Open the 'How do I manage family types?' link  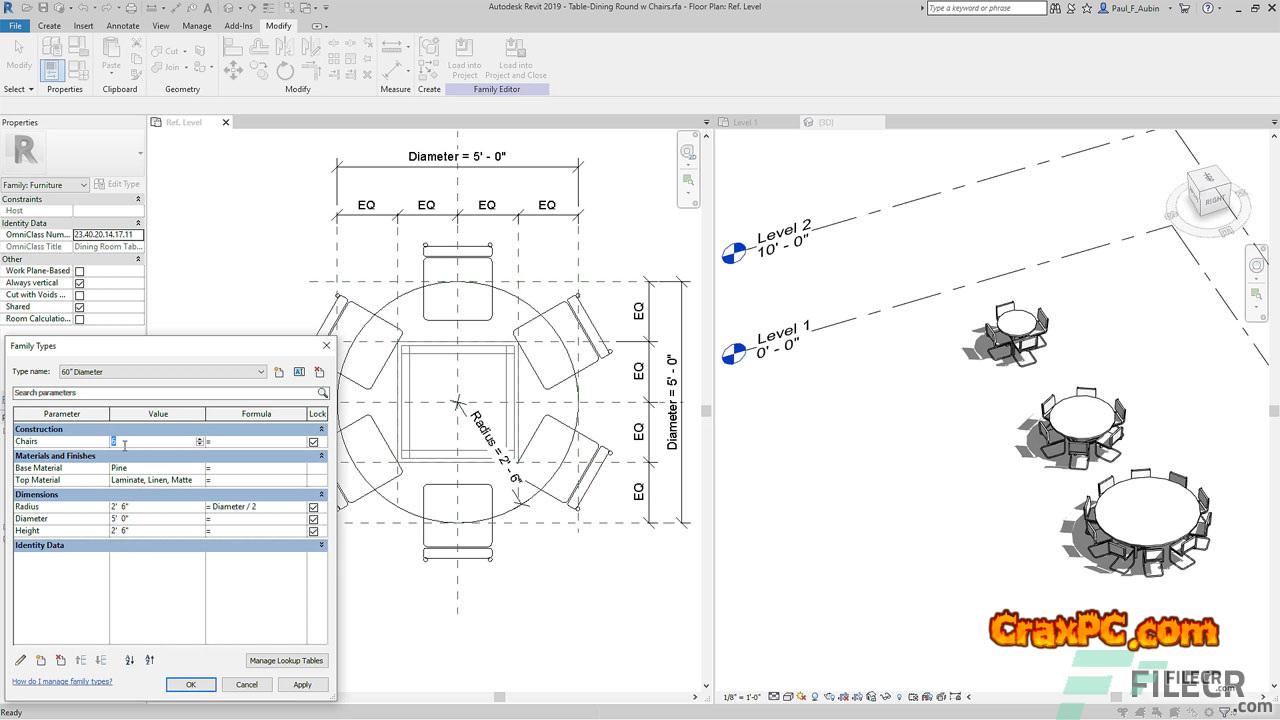pyautogui.click(x=62, y=682)
